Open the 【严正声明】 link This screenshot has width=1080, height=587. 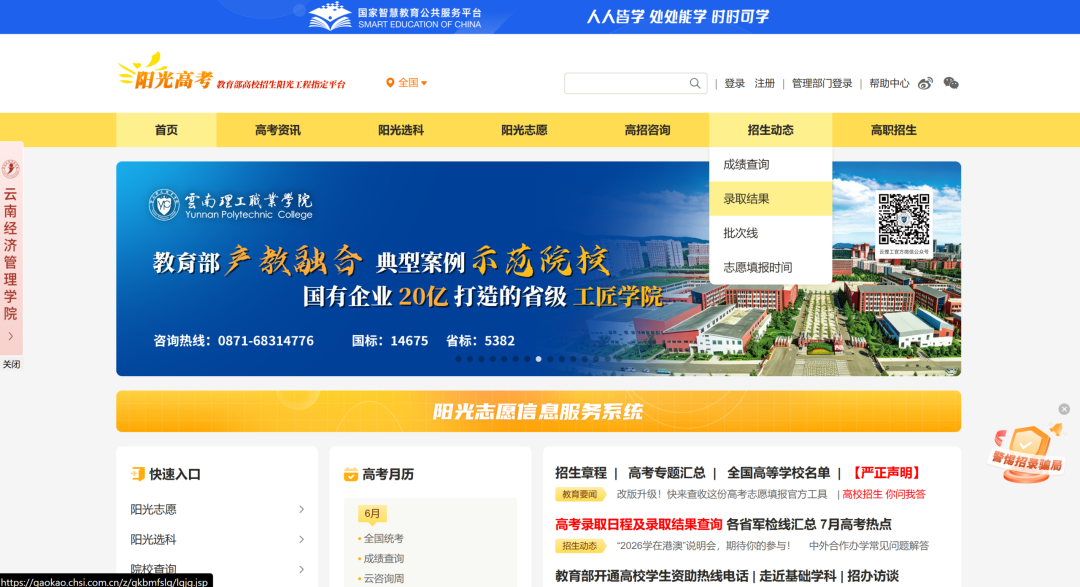[x=885, y=473]
